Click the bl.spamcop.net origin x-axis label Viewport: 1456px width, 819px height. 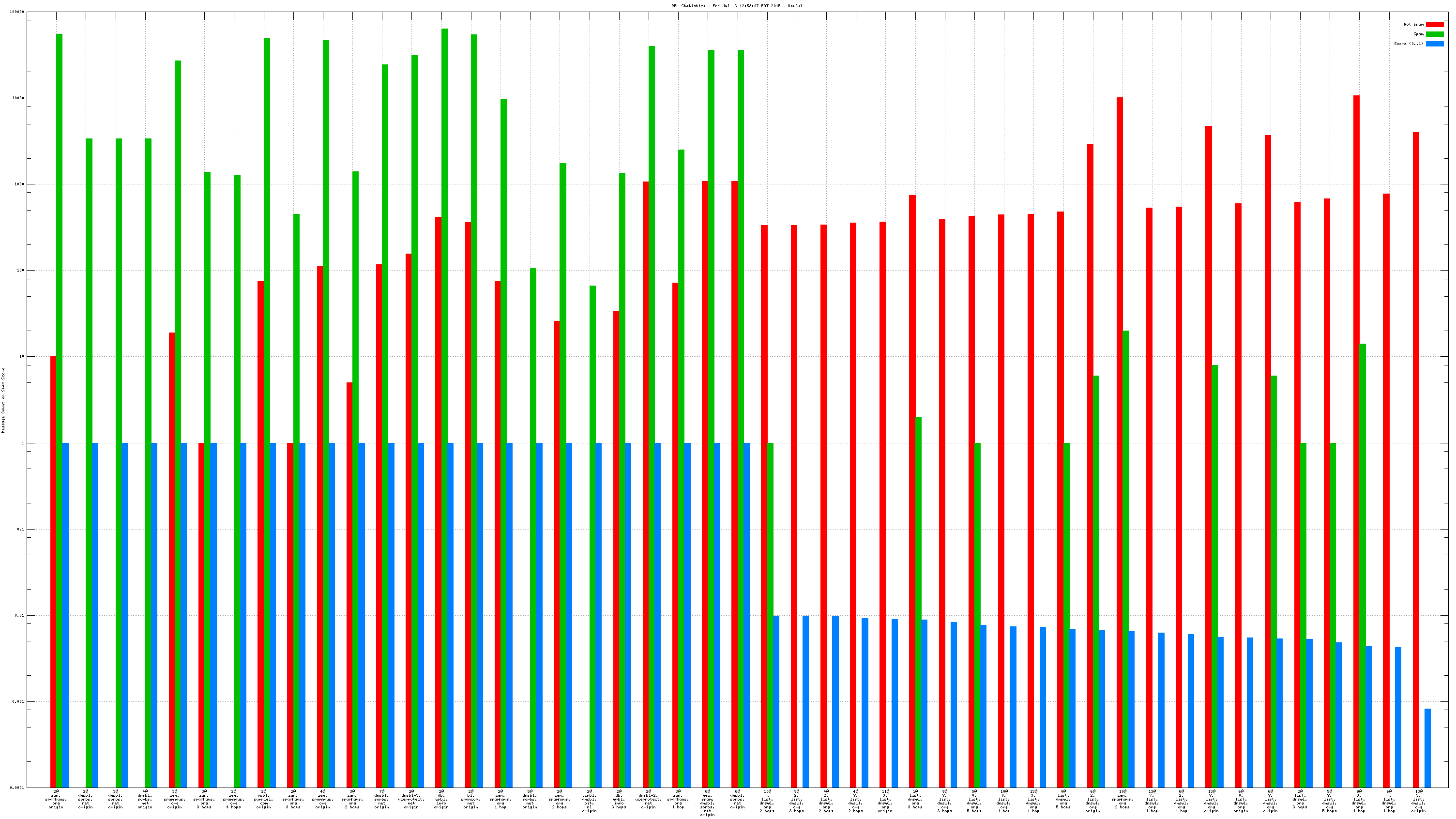pos(471,799)
